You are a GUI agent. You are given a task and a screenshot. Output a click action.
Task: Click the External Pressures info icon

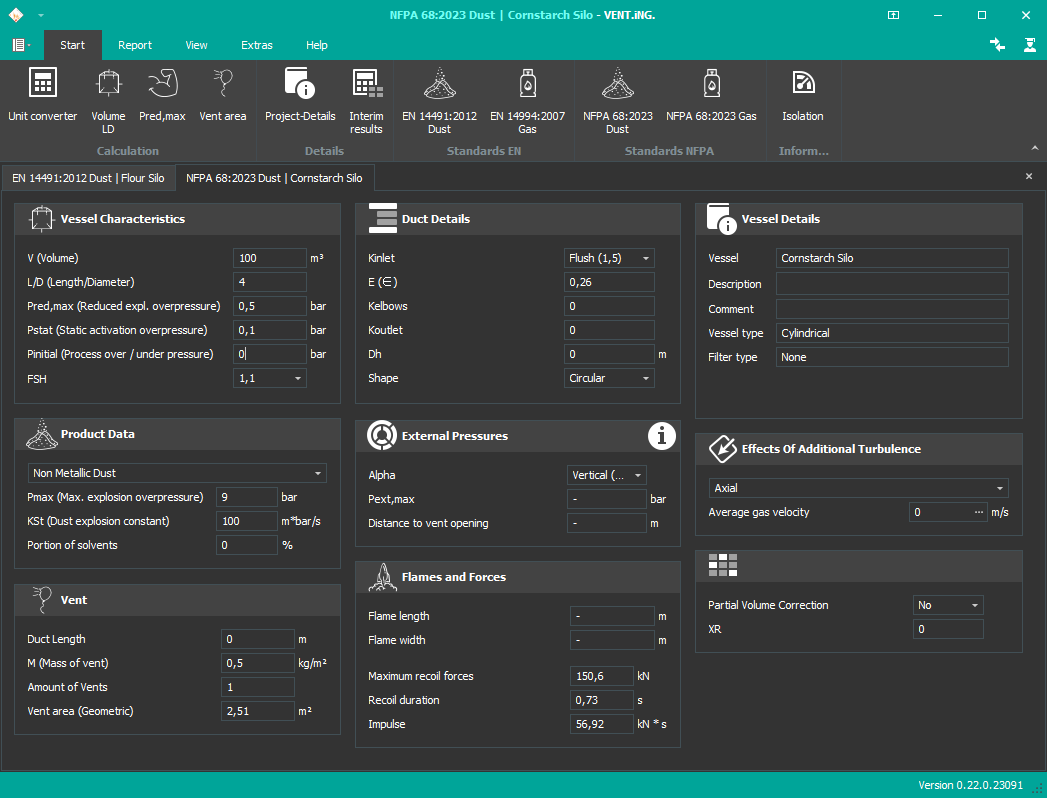coord(661,435)
